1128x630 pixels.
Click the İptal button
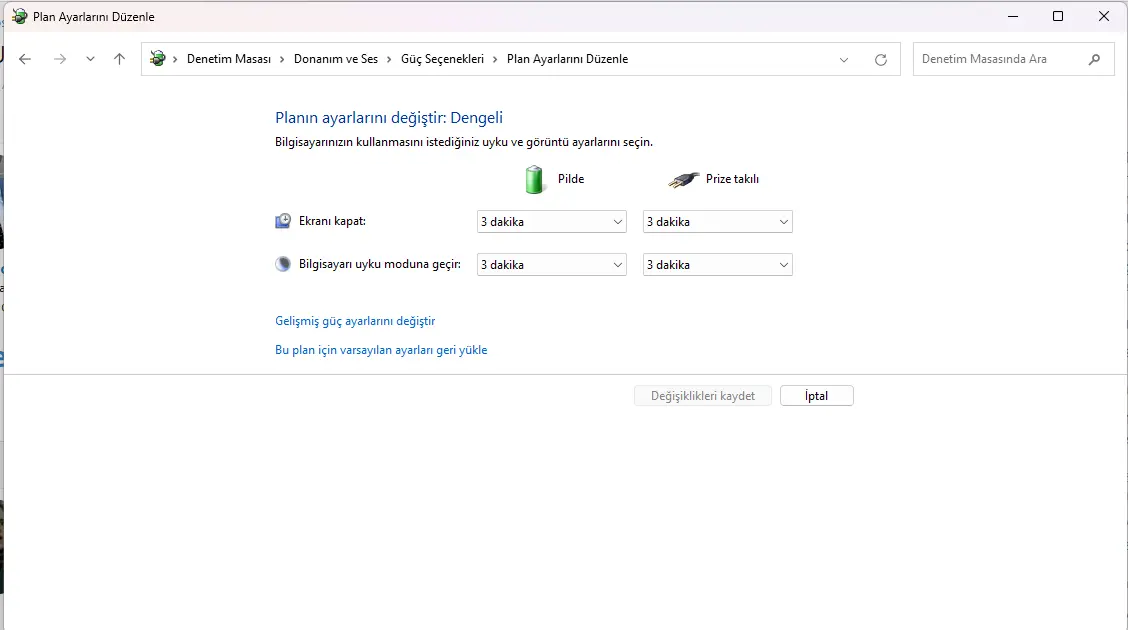point(817,396)
